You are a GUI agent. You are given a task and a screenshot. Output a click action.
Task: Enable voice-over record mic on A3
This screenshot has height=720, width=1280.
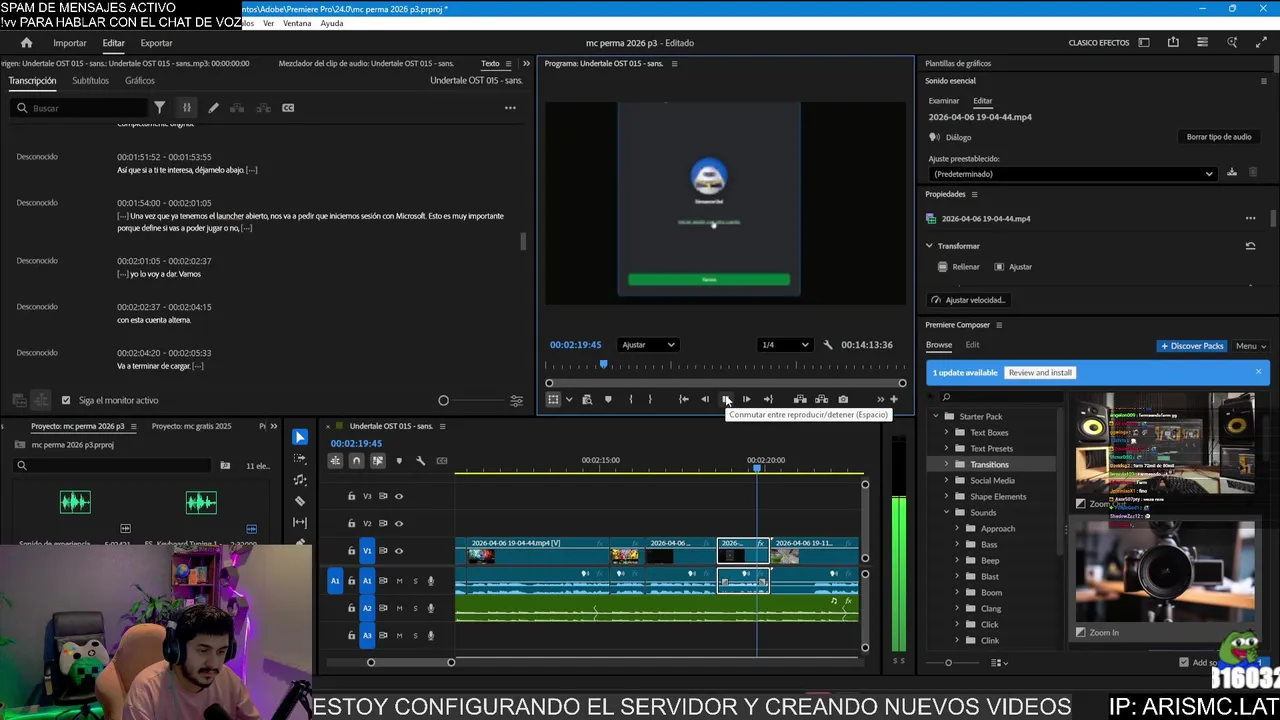click(x=431, y=635)
